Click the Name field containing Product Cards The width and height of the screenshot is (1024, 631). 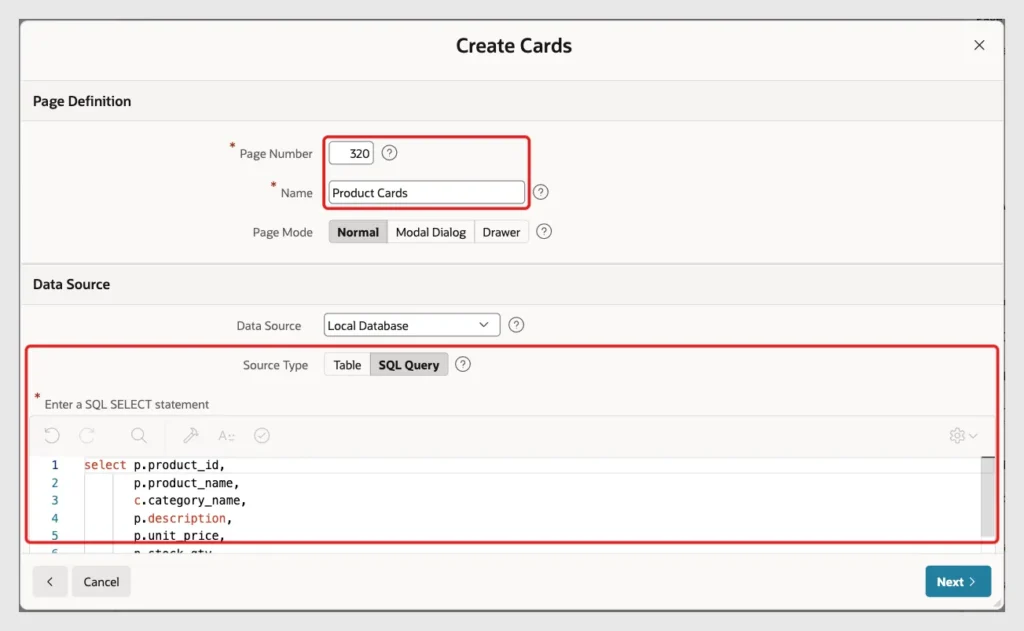[426, 193]
